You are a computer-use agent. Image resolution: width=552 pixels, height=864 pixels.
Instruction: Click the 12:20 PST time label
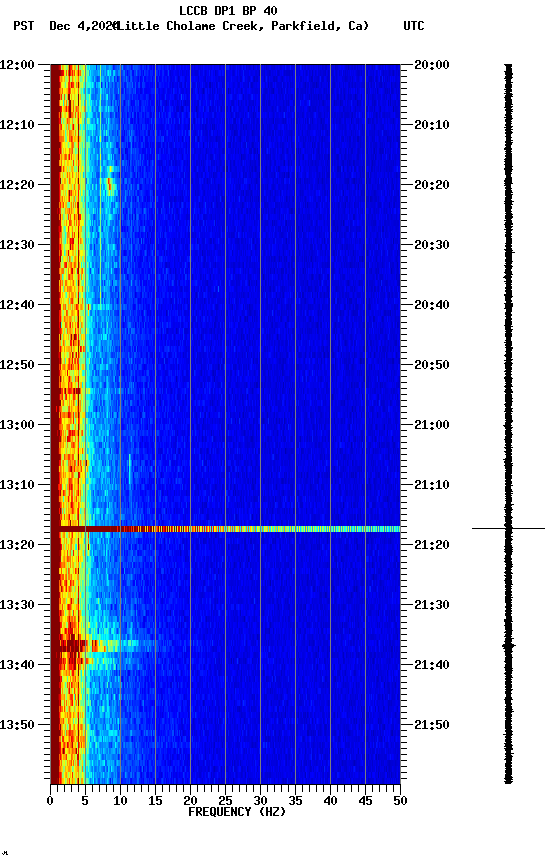[17, 185]
